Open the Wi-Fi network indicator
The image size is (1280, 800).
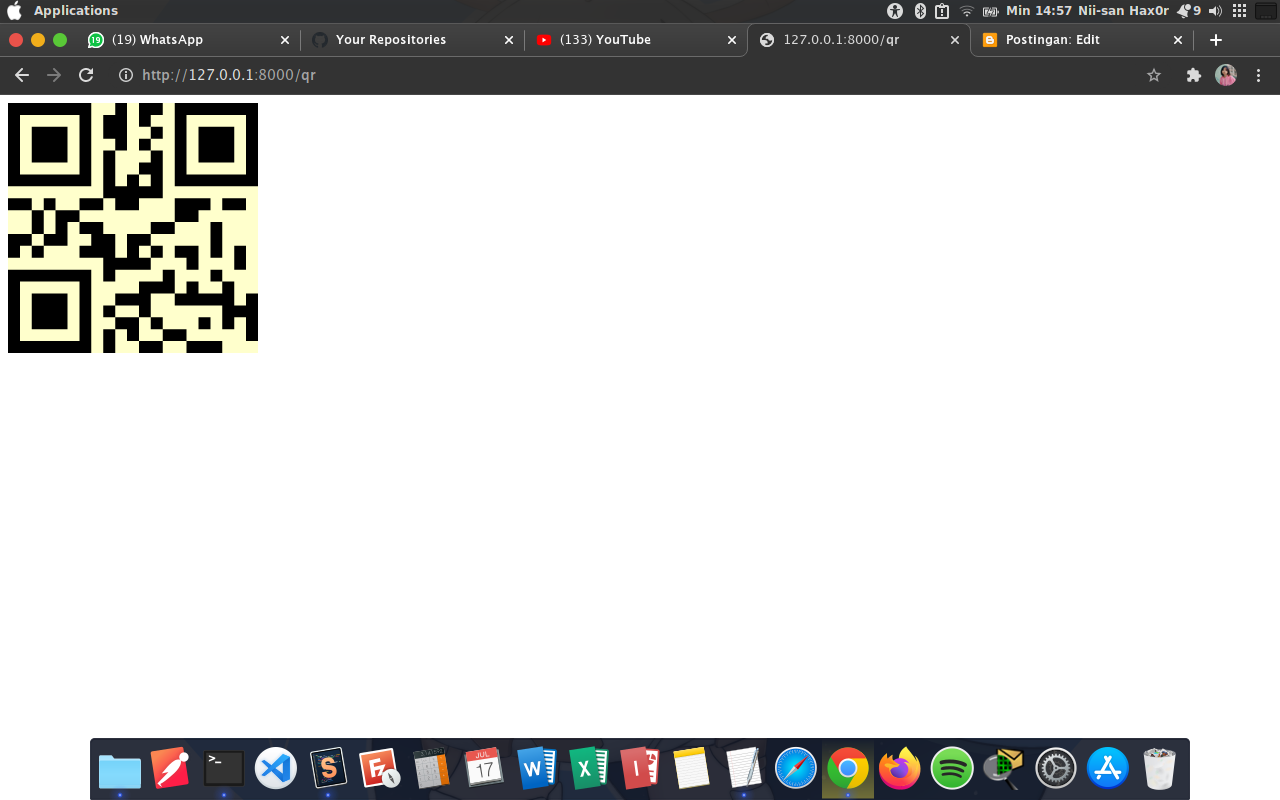coord(967,11)
